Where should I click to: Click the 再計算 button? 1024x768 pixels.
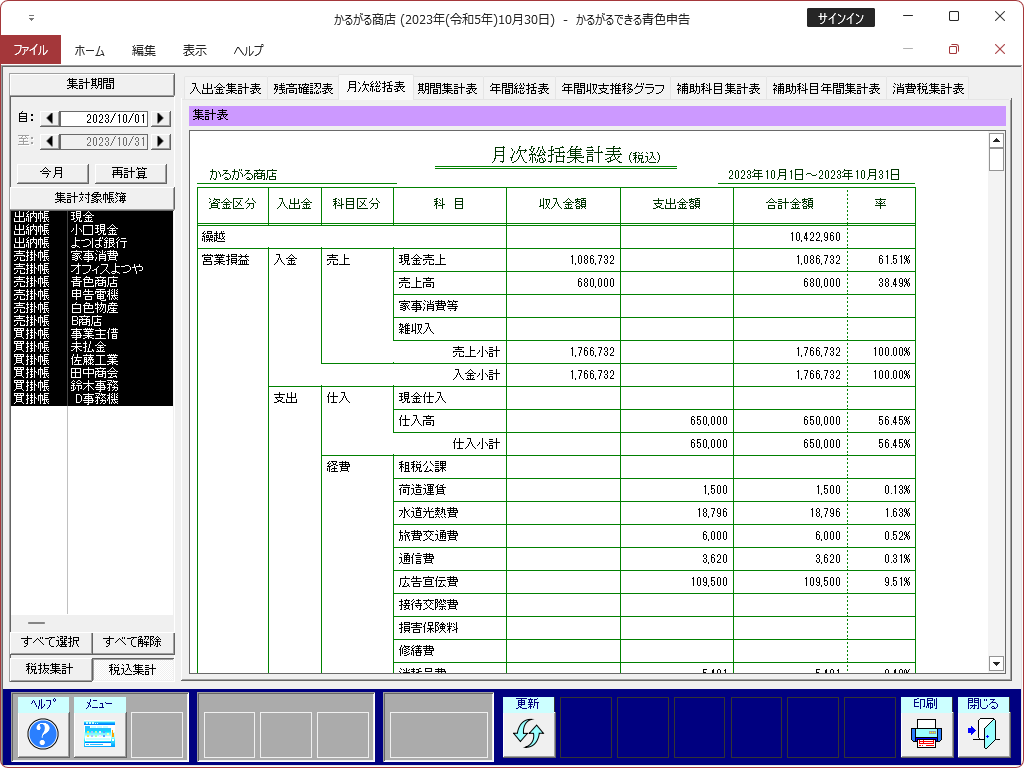(130, 173)
